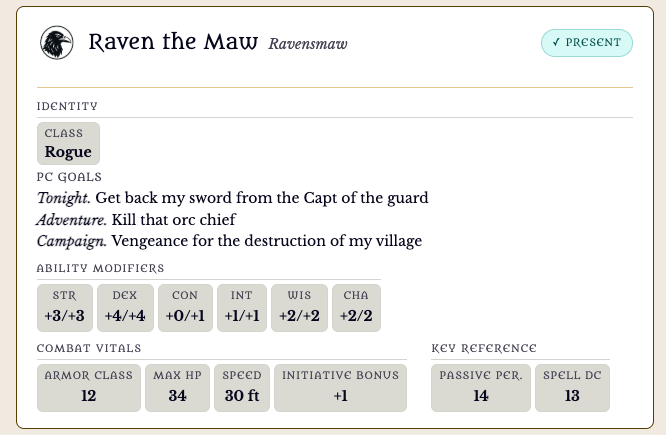
Task: Select the INT +1/+1 modifier tile
Action: pyautogui.click(x=242, y=308)
